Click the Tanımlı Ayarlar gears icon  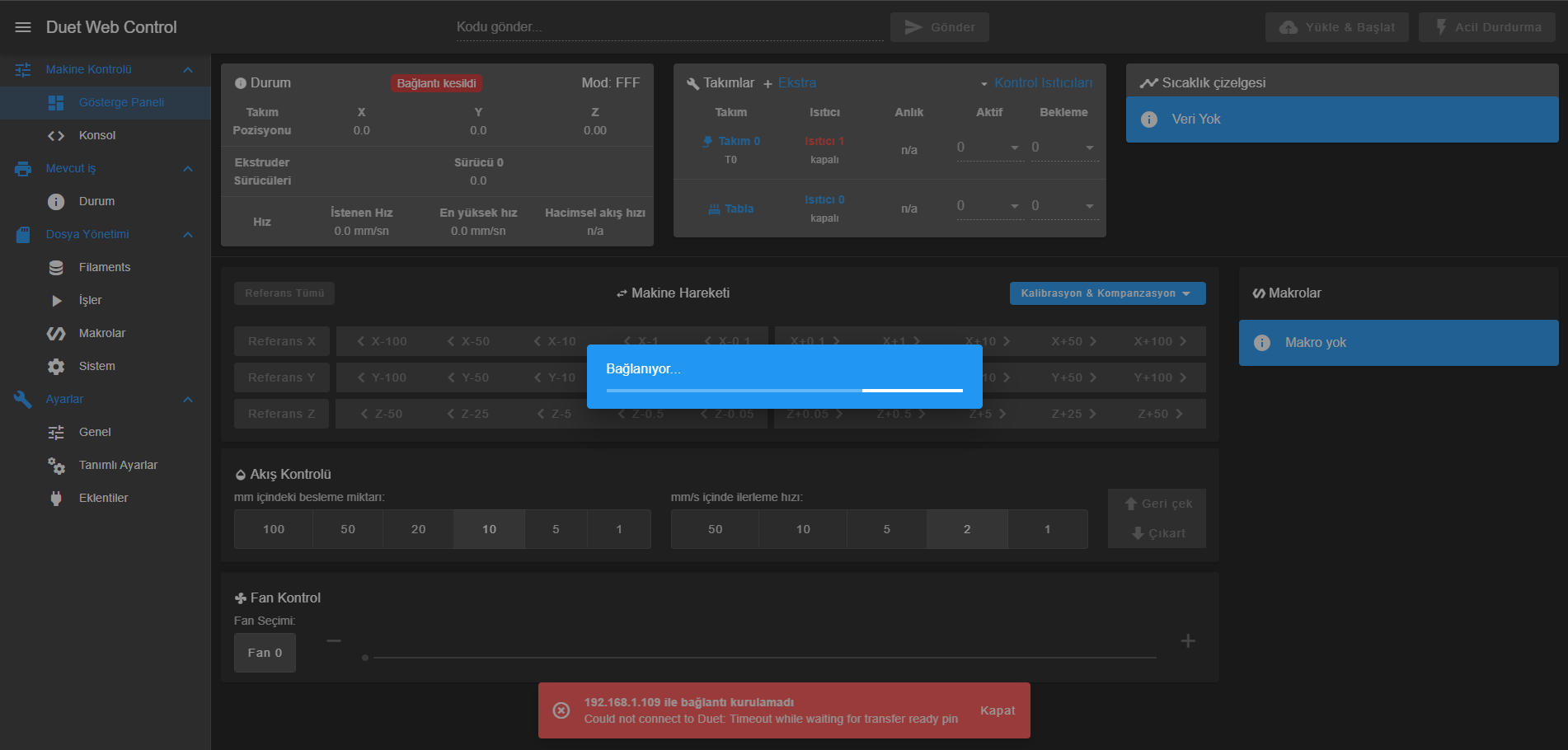click(56, 466)
